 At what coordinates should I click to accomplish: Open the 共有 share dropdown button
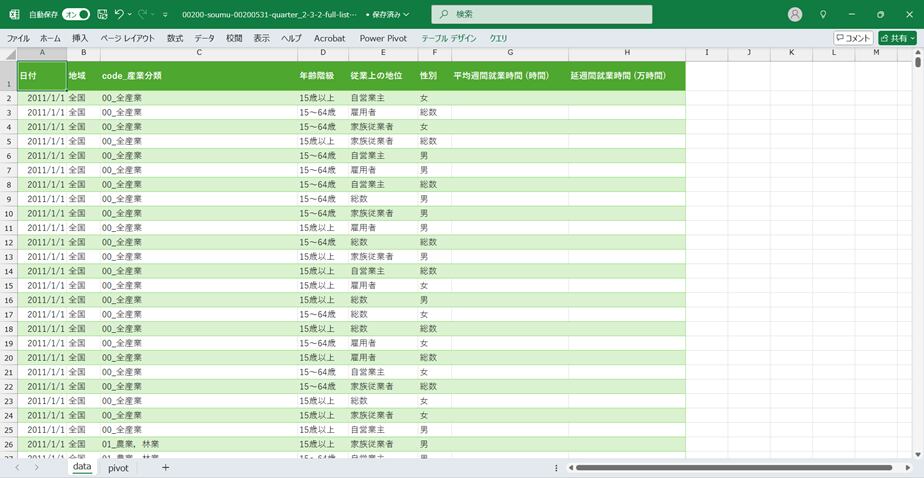897,38
